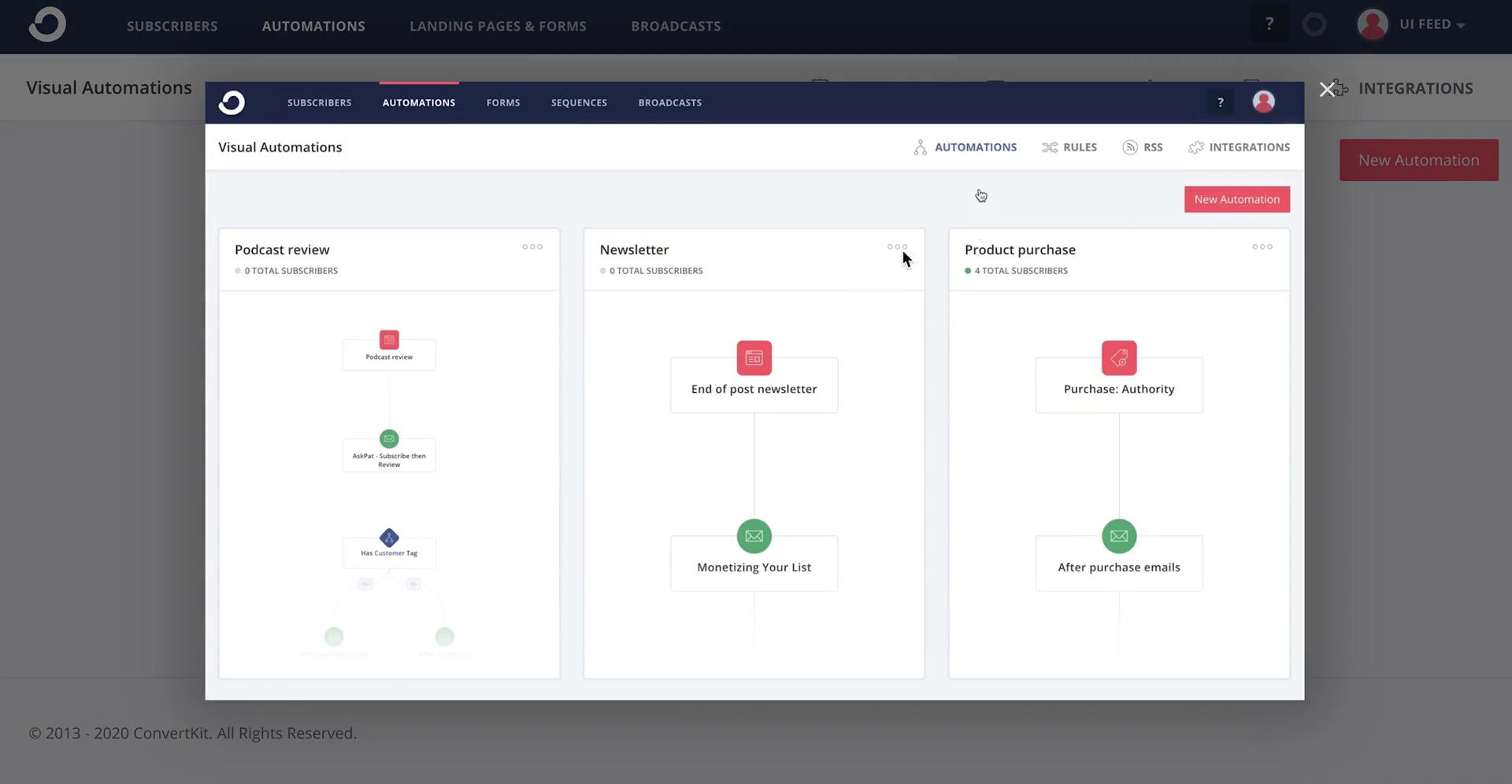
Task: Click the RULES shuffle icon
Action: (x=1050, y=147)
